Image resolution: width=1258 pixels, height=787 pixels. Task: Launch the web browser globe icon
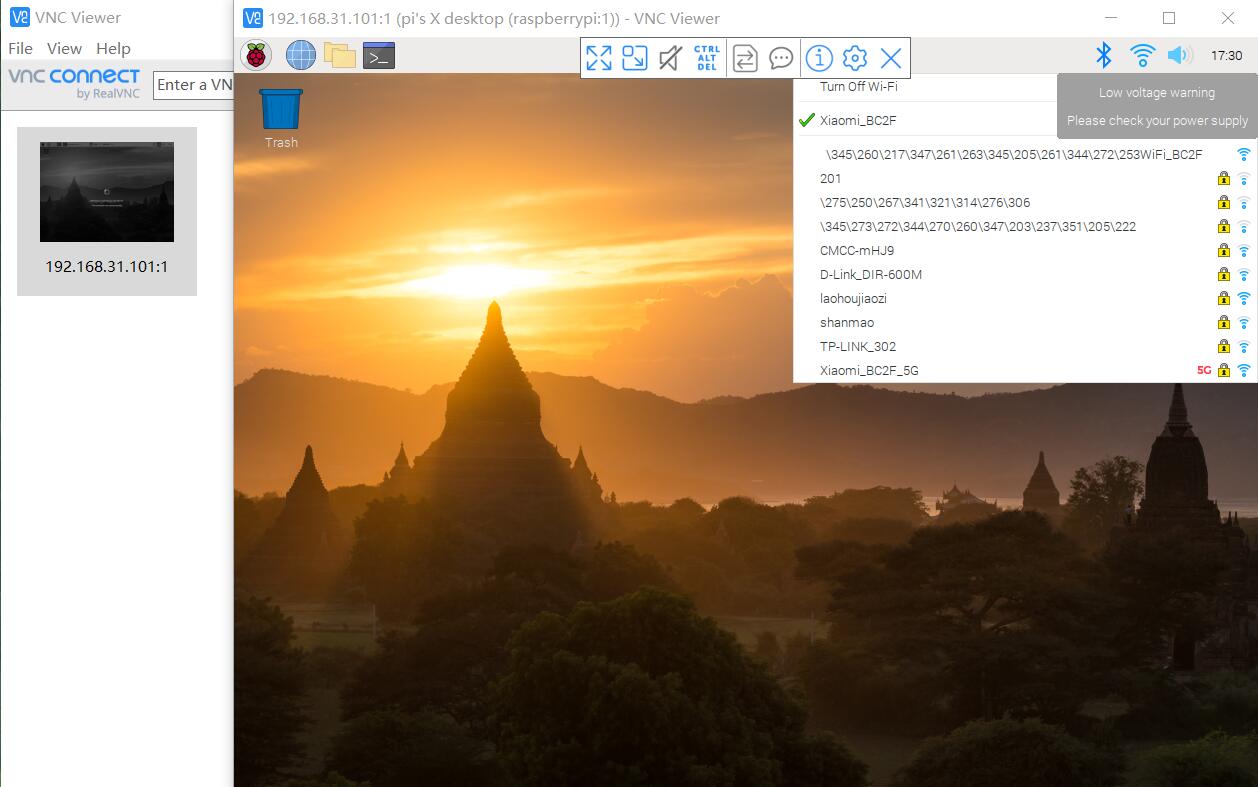(x=300, y=56)
